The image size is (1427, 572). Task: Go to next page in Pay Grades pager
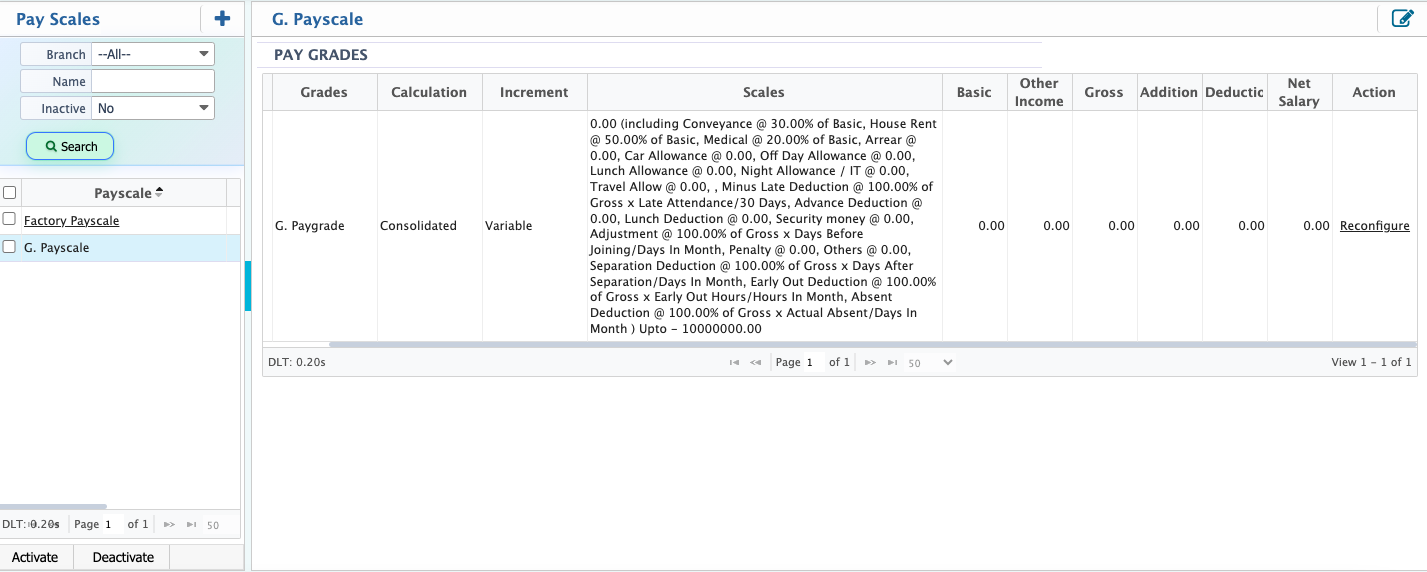coord(870,362)
